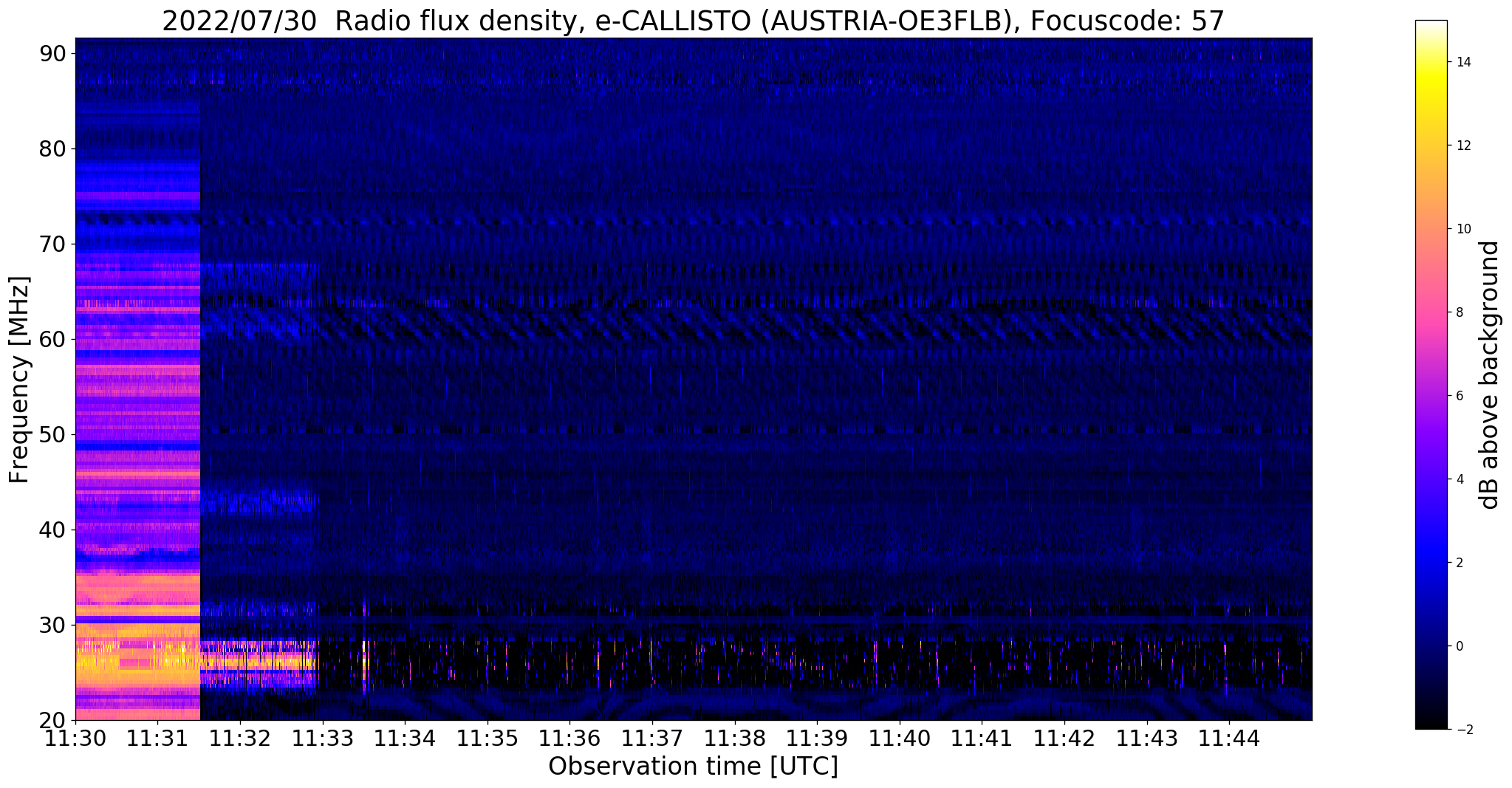Click the 11:36 time tick label
The height and width of the screenshot is (788, 1512).
[569, 738]
